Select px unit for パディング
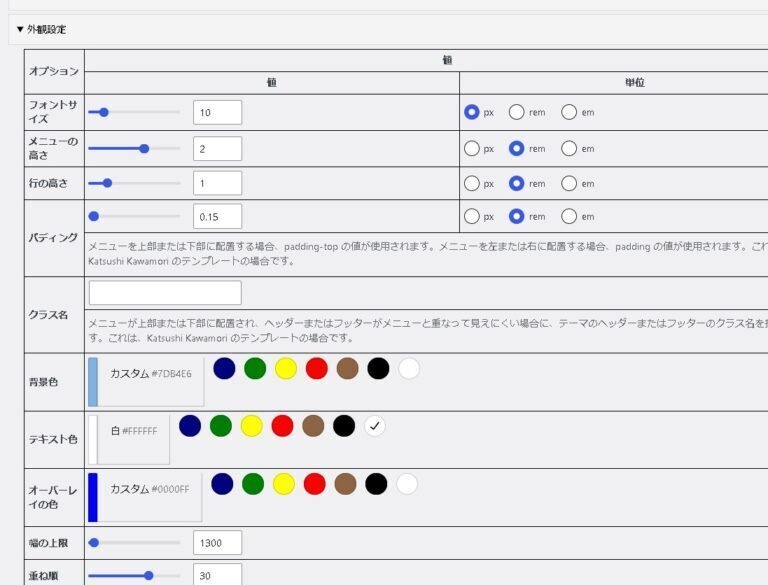 [472, 217]
